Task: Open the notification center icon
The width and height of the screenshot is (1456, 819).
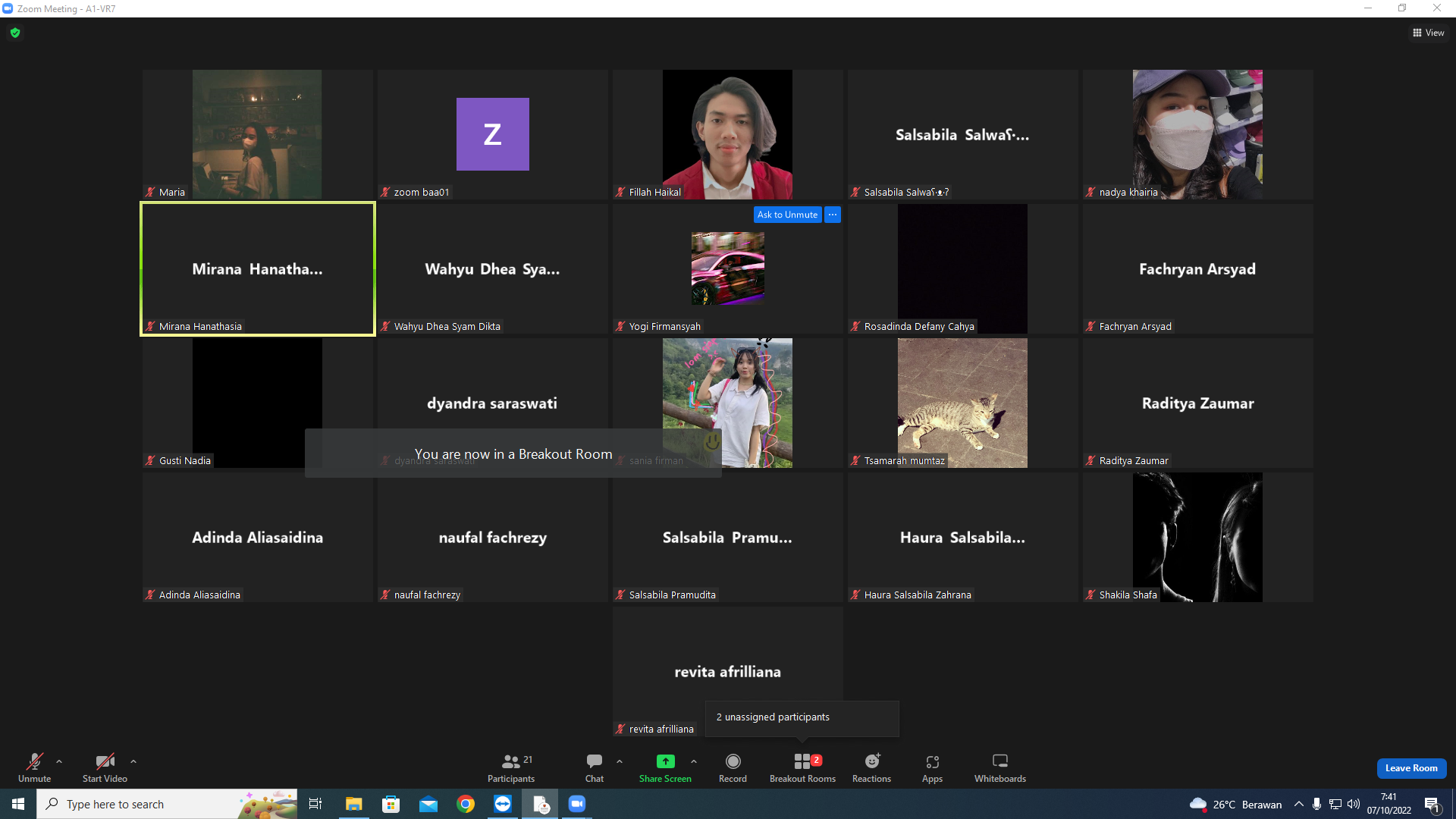Action: click(x=1432, y=804)
